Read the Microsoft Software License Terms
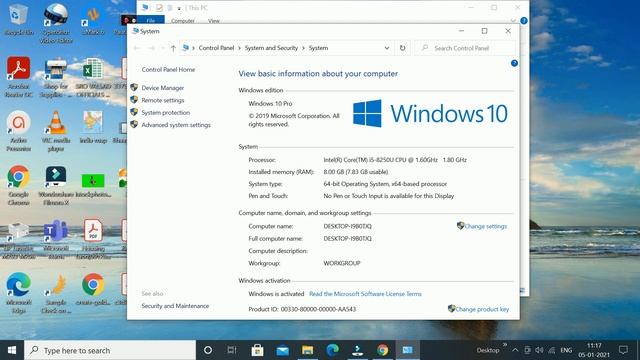 (365, 294)
